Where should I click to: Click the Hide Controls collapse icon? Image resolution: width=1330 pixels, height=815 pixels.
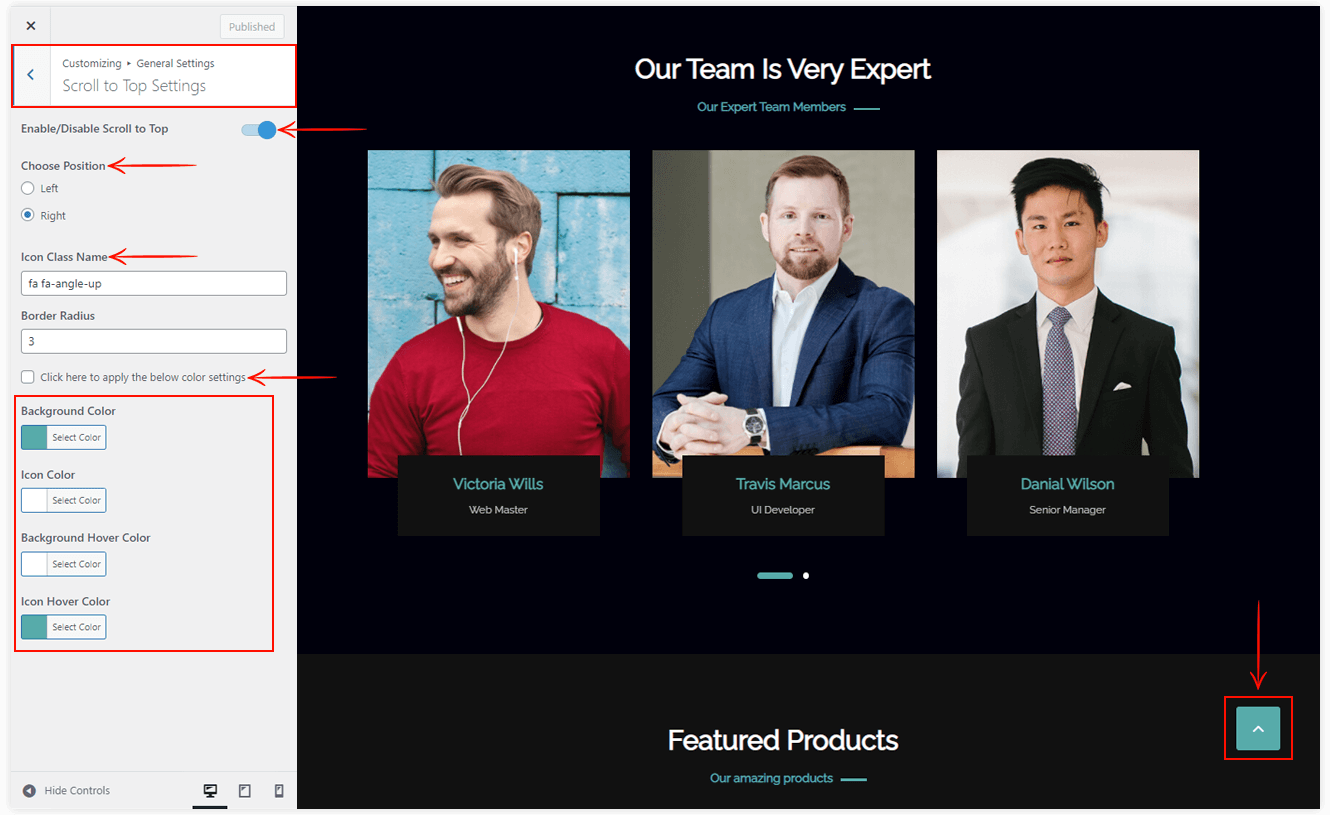coord(29,791)
